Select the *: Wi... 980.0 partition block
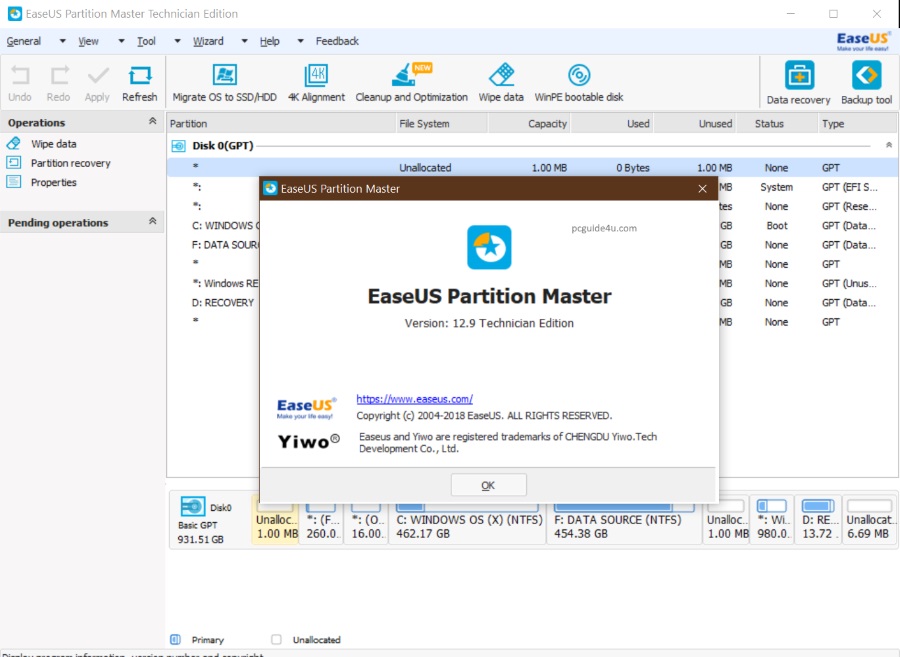Image resolution: width=900 pixels, height=657 pixels. tap(772, 520)
